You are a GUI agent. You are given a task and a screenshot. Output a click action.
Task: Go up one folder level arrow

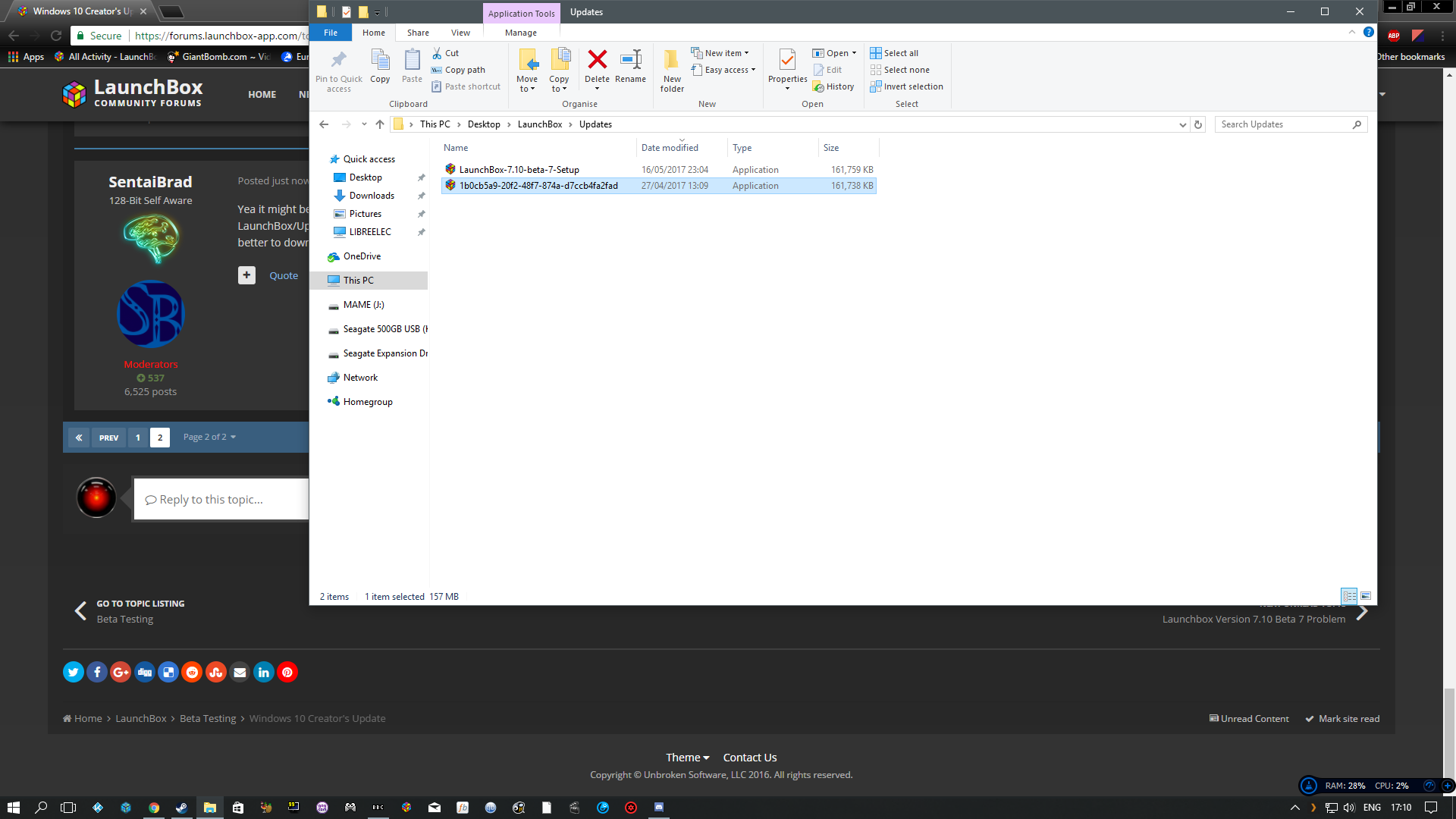(380, 124)
